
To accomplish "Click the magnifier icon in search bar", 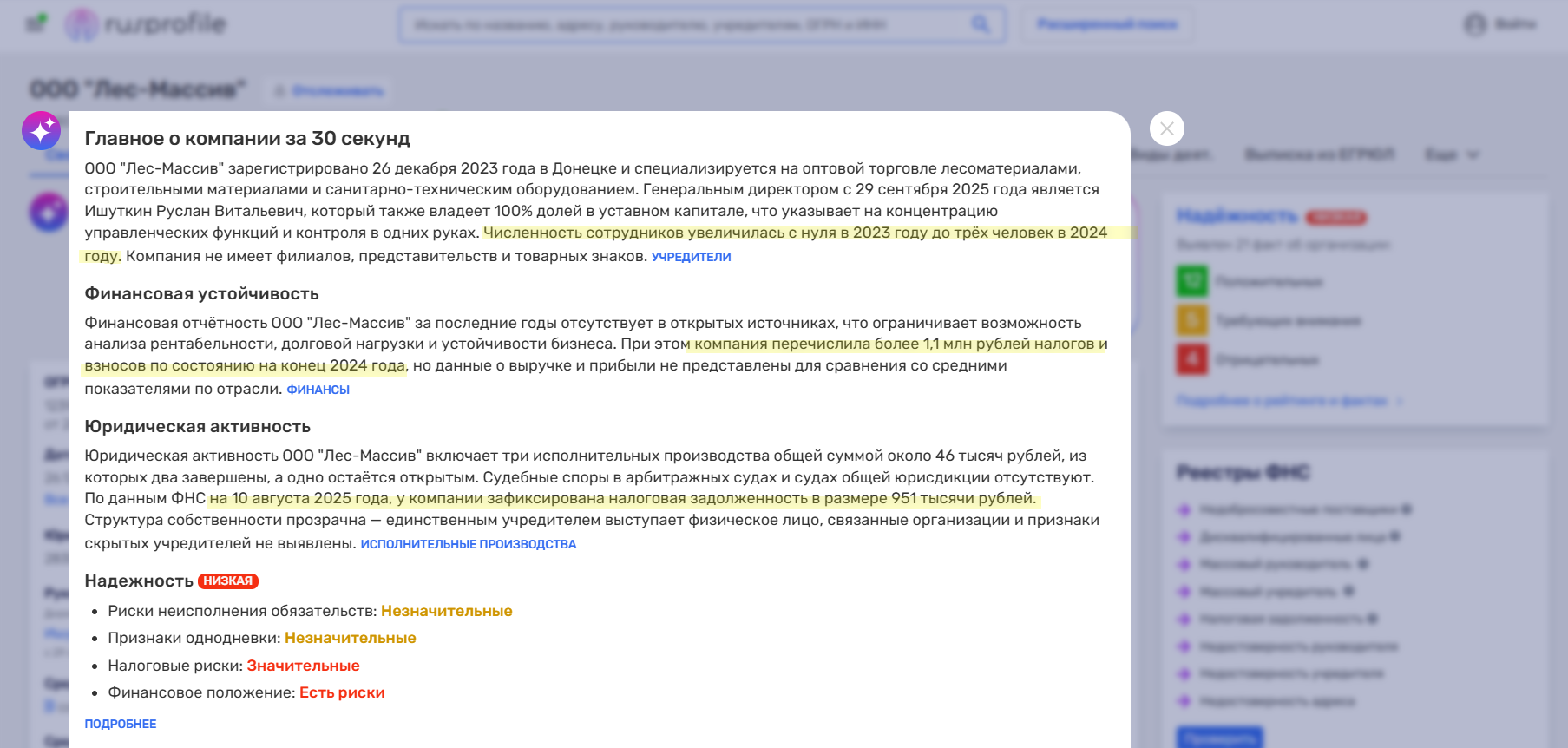I will (x=981, y=24).
